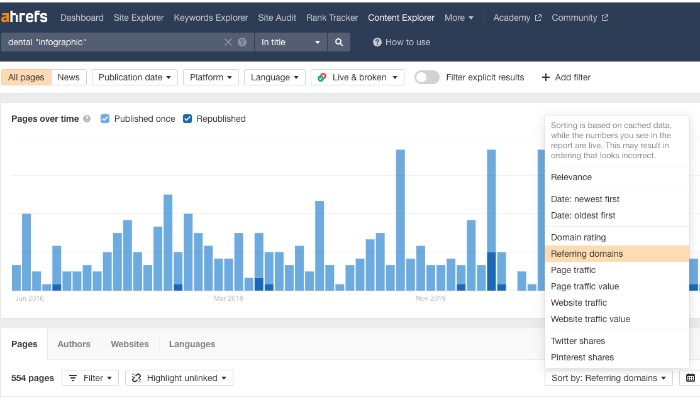Screen dimensions: 700x398
Task: Open Academy external link icon
Action: pos(538,18)
